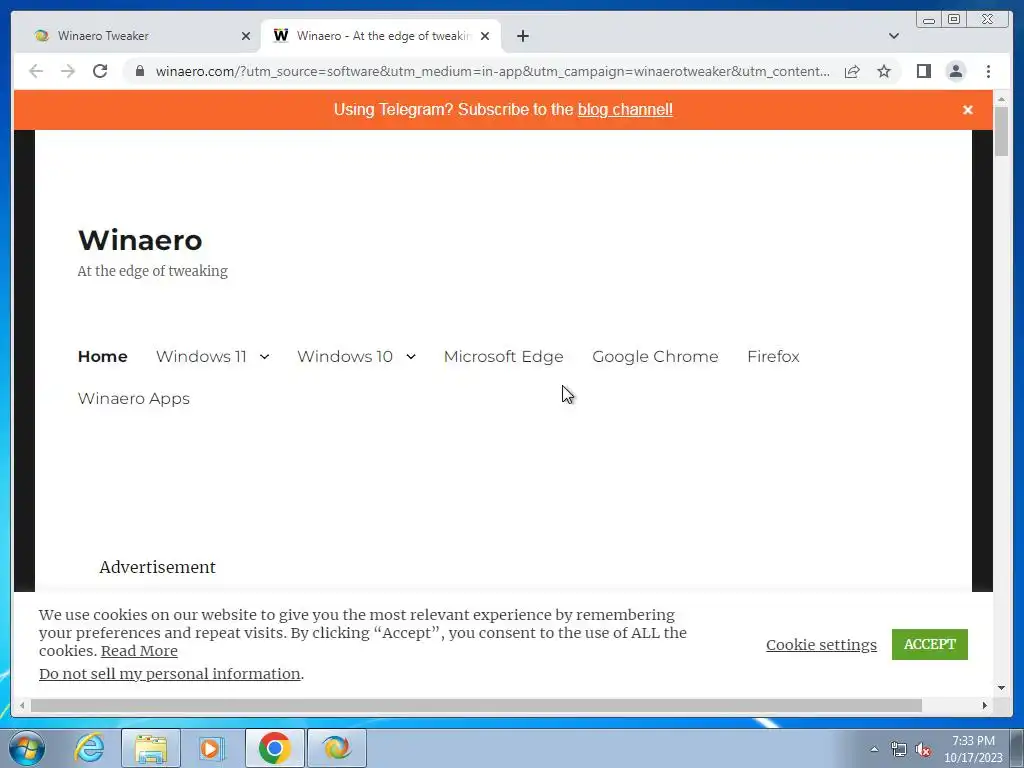Accept cookies with ACCEPT button
The image size is (1024, 768).
click(x=930, y=645)
